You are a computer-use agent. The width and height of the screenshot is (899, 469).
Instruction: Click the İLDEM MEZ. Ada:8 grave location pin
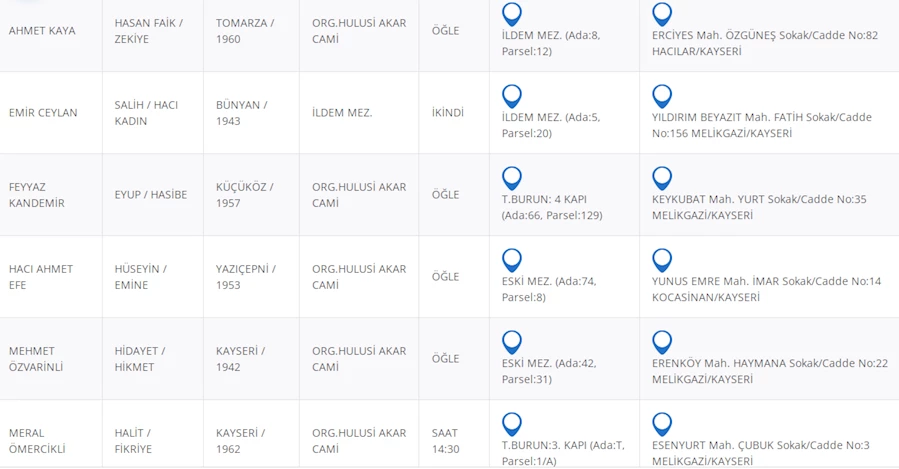pyautogui.click(x=512, y=15)
